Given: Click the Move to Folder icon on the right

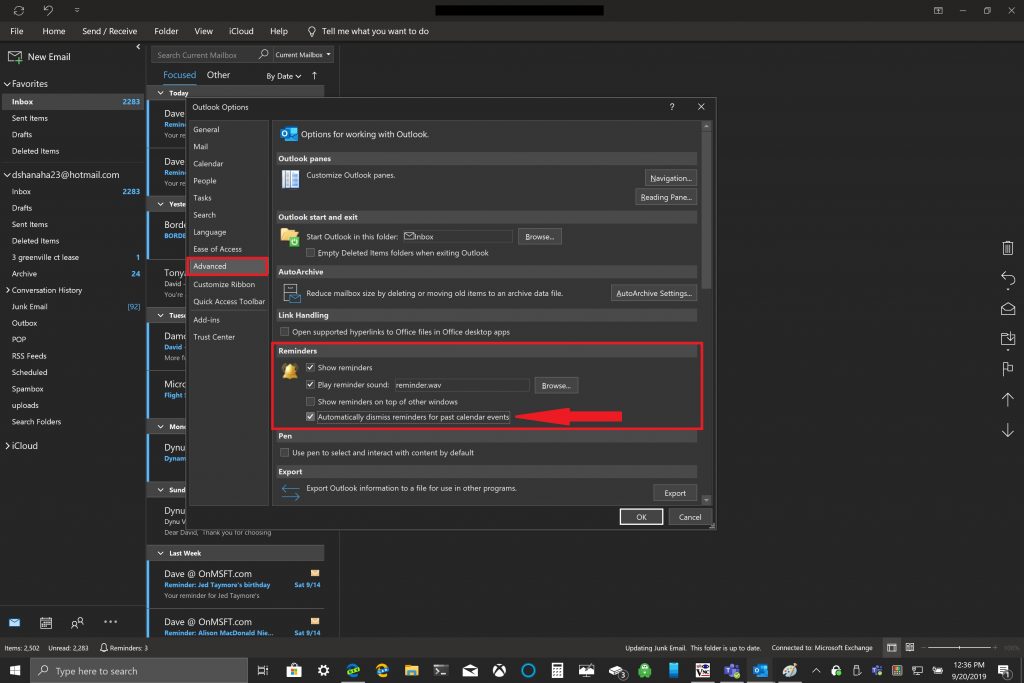Looking at the screenshot, I should click(x=1006, y=339).
